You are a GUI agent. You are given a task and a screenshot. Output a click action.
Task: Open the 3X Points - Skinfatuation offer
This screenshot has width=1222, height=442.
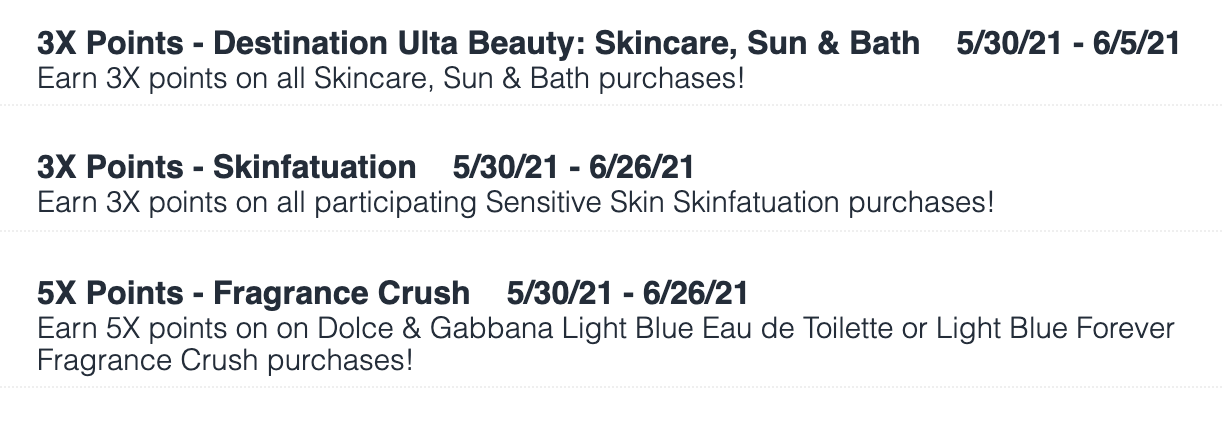click(x=226, y=167)
